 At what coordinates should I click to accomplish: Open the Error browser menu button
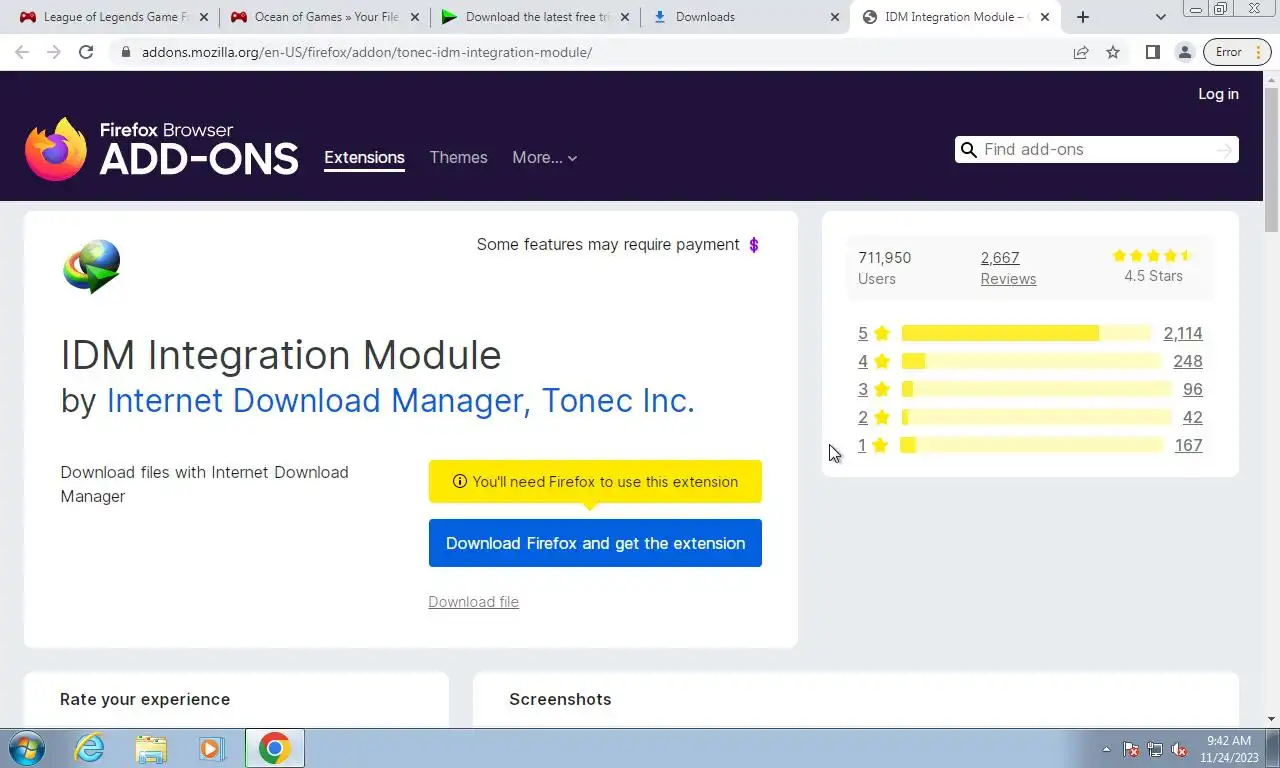tap(1237, 52)
